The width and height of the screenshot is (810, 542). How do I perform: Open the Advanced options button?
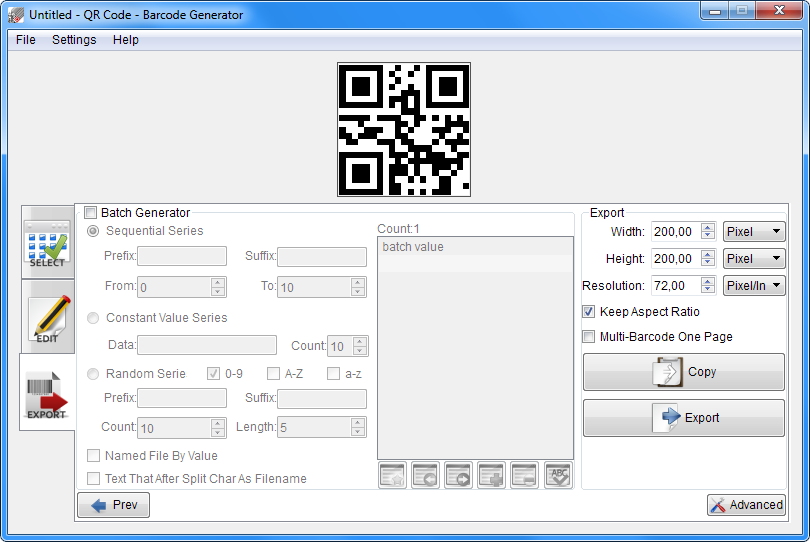point(746,505)
